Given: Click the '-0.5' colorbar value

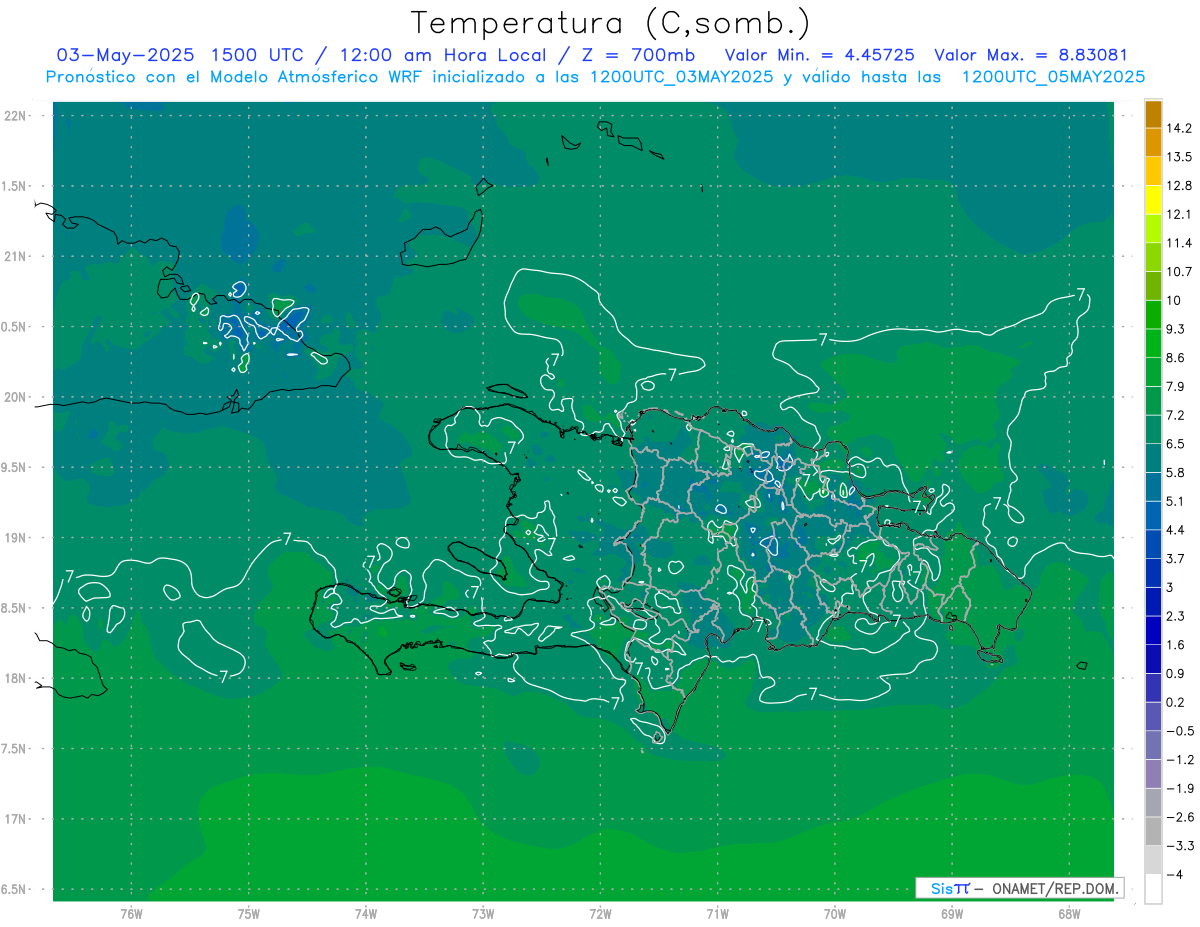Looking at the screenshot, I should pyautogui.click(x=1180, y=731).
